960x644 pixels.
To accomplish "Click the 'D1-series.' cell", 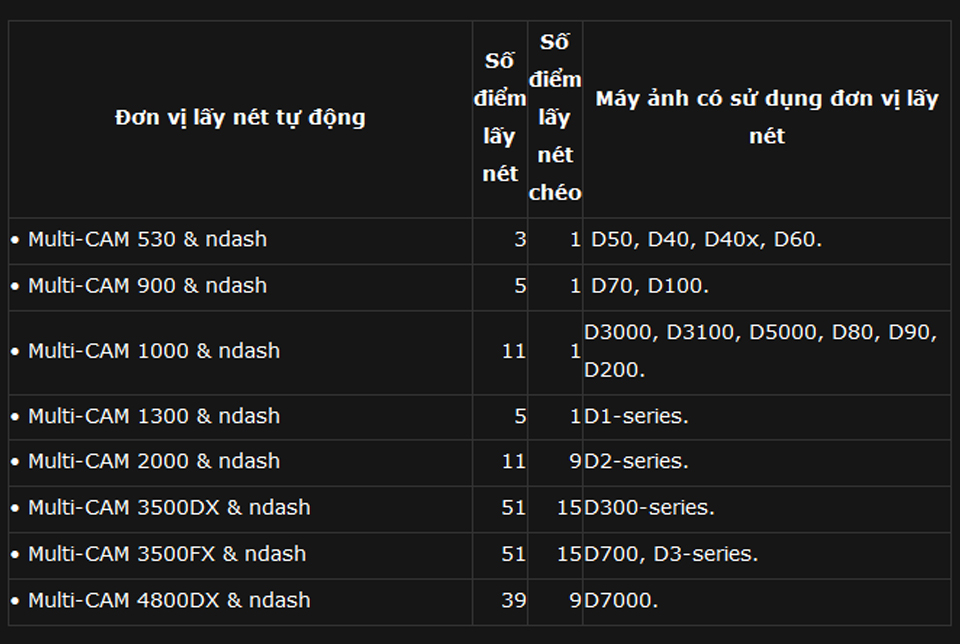I will point(637,416).
